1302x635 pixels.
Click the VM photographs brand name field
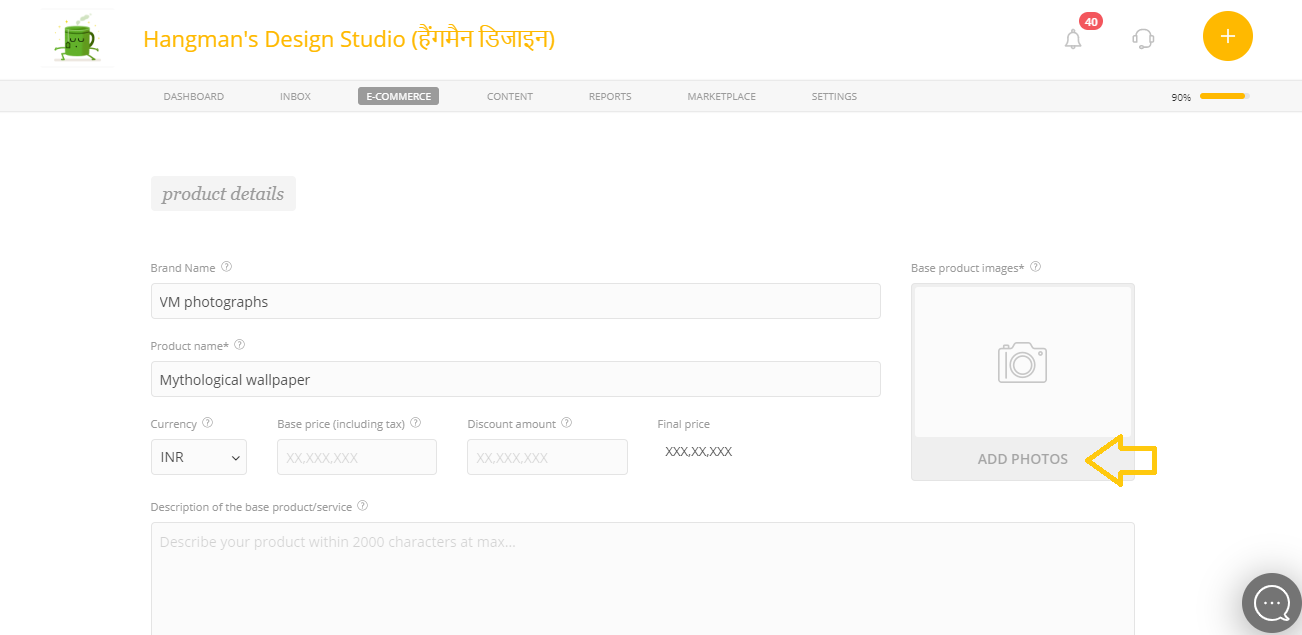[515, 300]
